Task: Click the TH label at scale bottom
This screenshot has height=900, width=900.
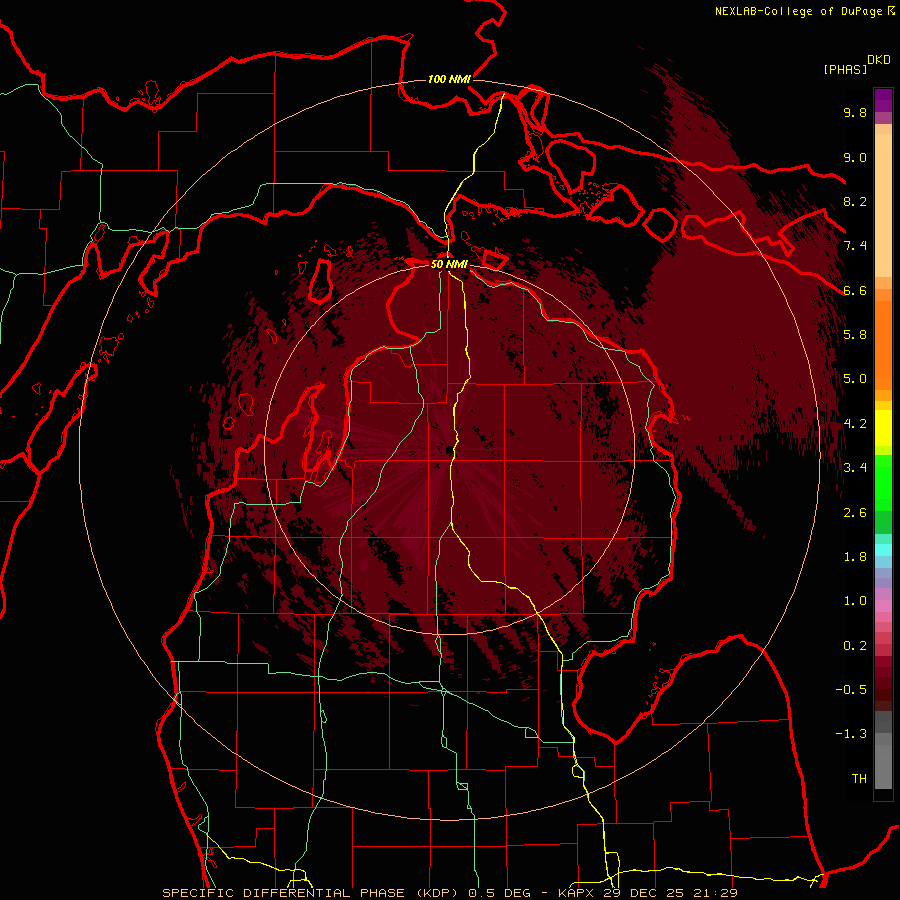Action: pyautogui.click(x=859, y=779)
